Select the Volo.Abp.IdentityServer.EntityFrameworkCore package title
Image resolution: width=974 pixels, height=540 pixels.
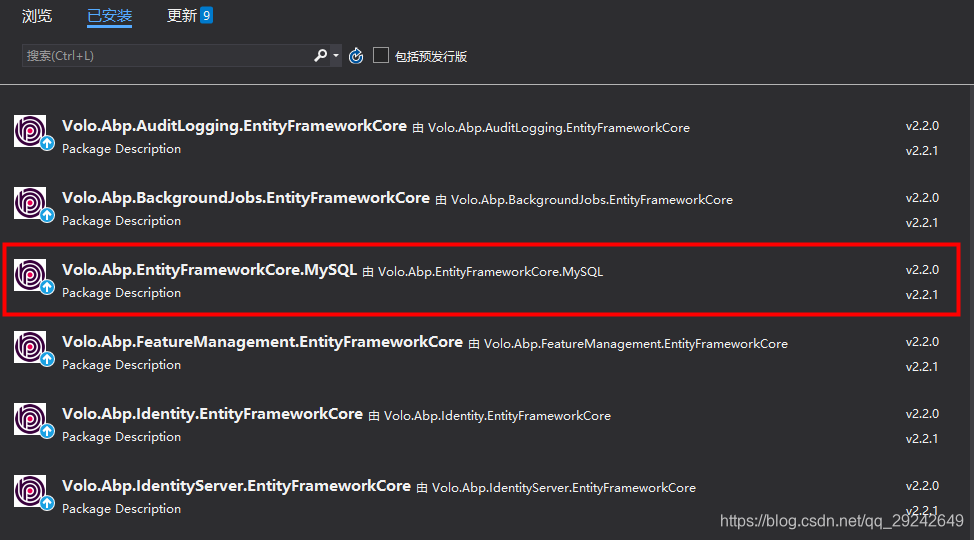coord(236,487)
